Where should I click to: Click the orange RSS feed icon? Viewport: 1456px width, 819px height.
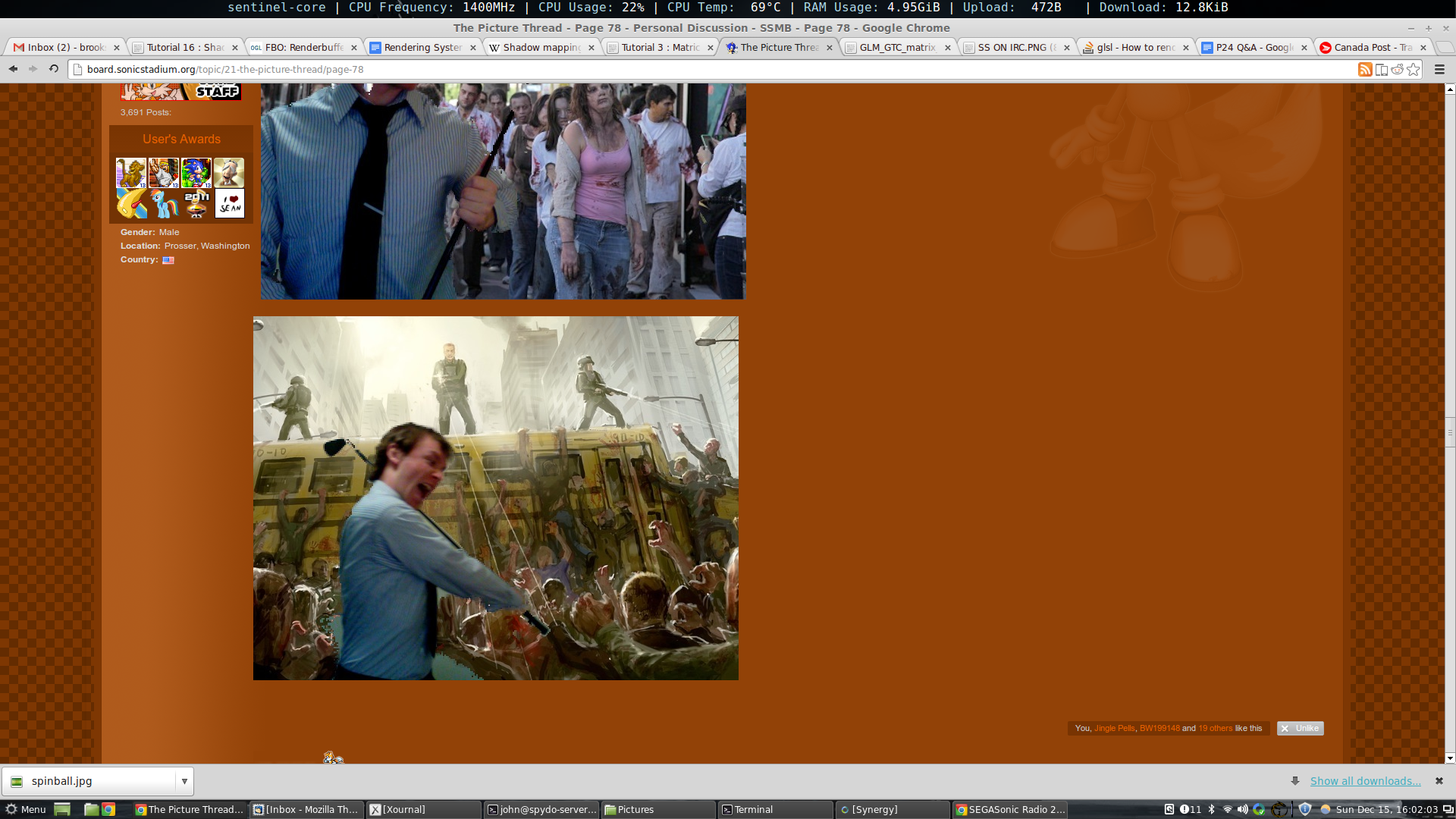1365,69
